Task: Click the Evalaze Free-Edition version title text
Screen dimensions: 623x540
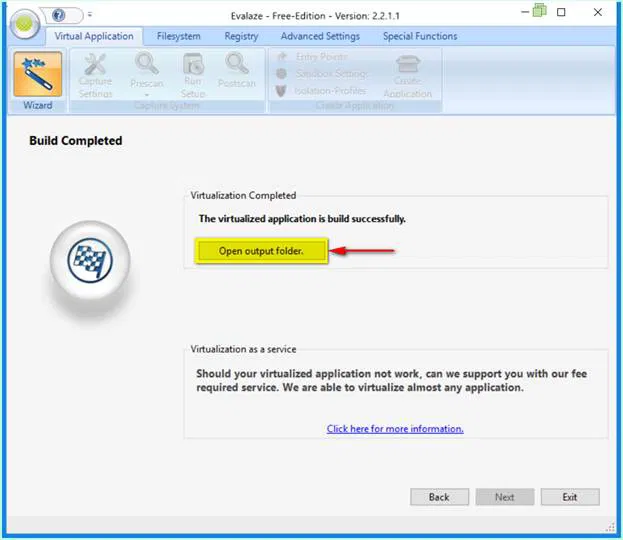Action: 315,16
